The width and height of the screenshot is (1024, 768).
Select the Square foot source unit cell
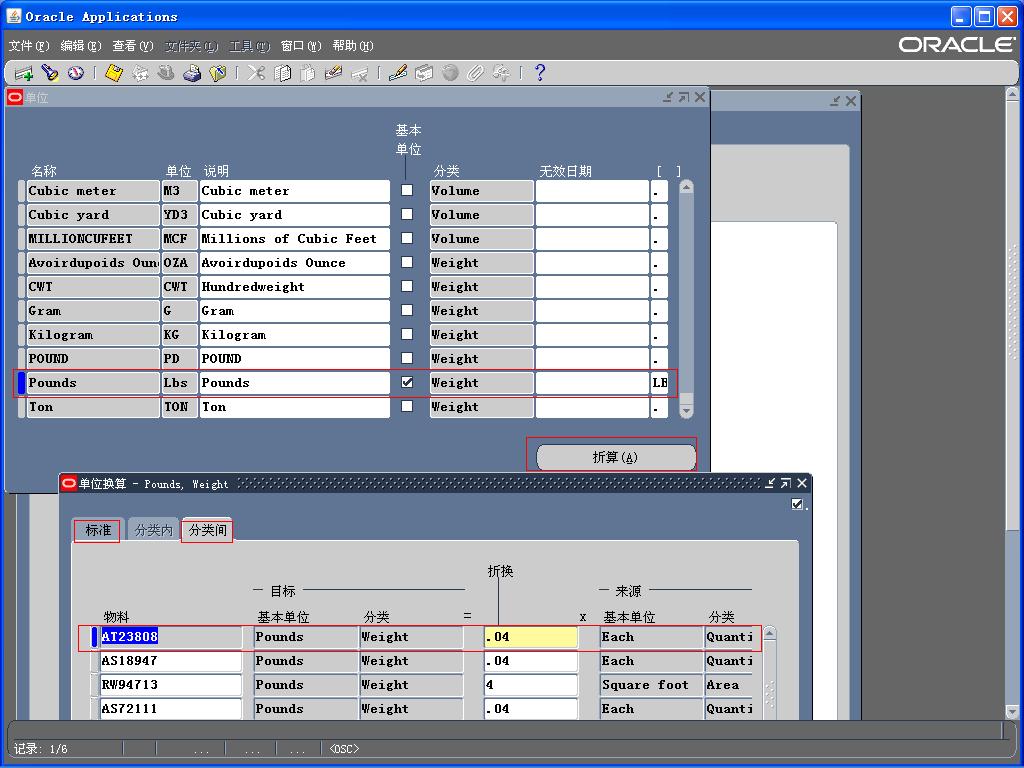[x=651, y=685]
